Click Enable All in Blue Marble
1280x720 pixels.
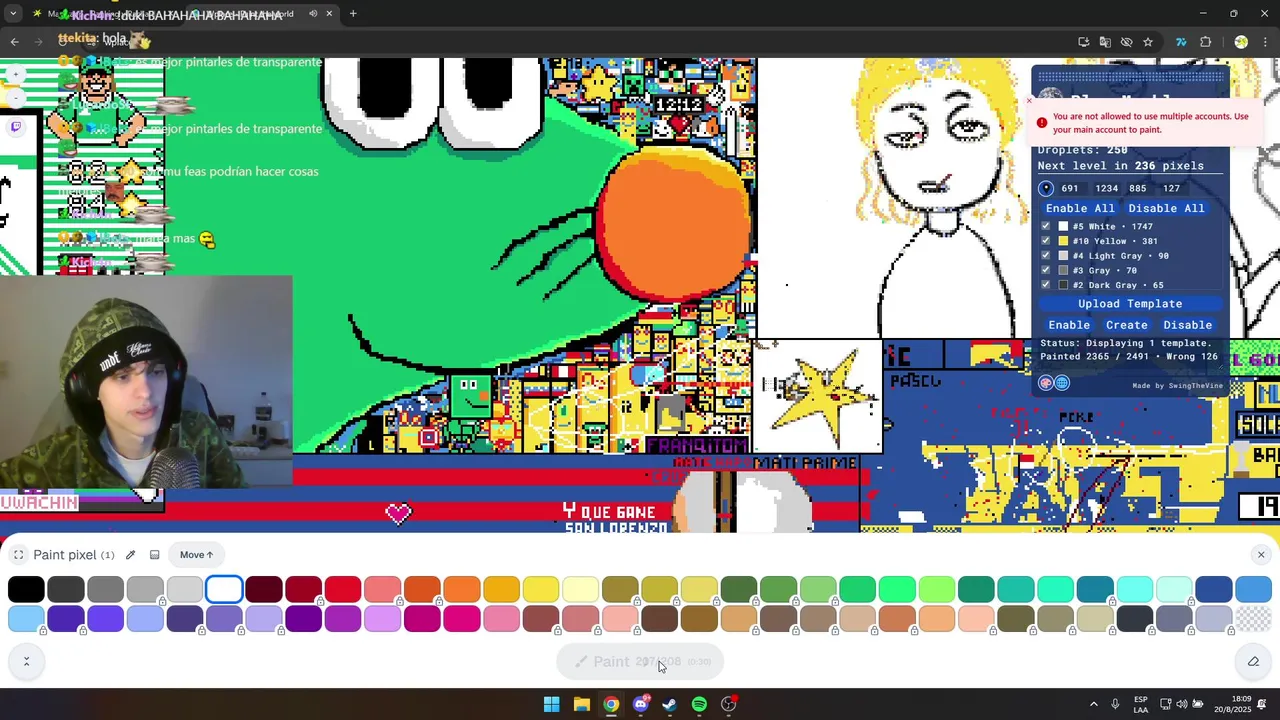pos(1080,208)
